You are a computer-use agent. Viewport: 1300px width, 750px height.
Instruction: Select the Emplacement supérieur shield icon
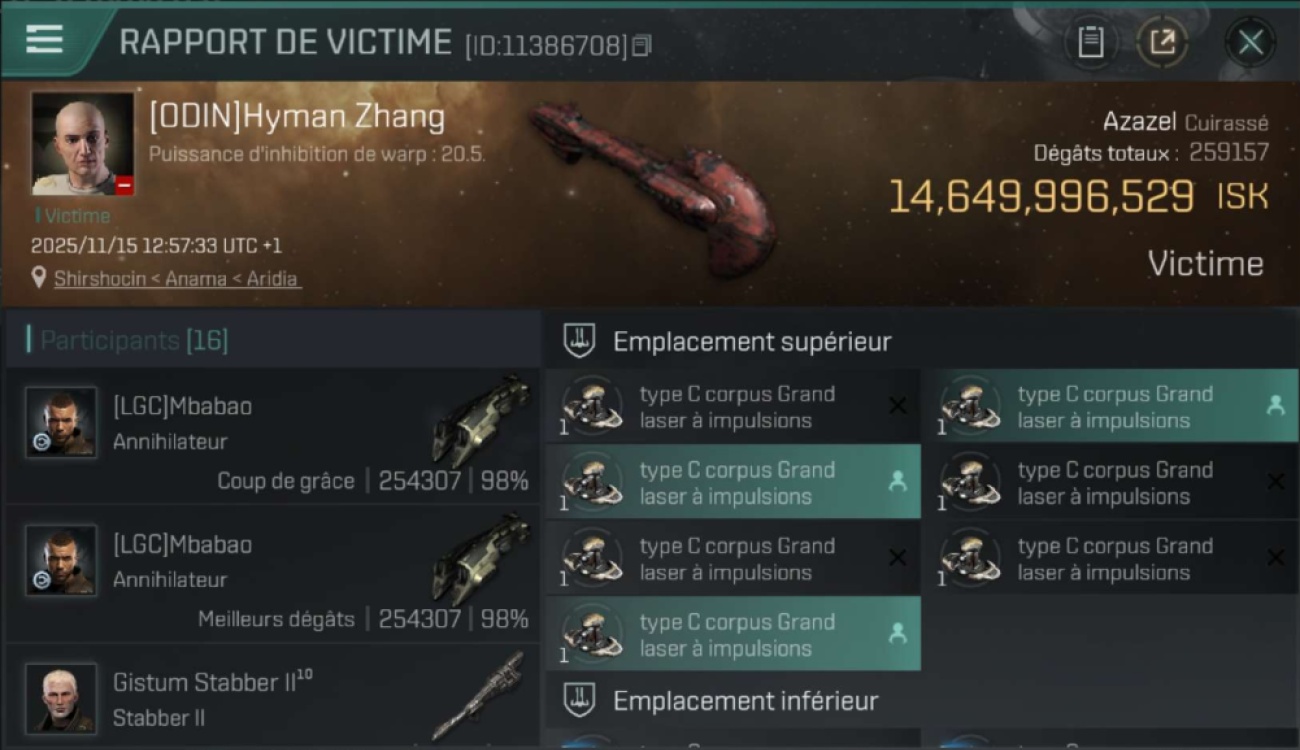click(579, 341)
